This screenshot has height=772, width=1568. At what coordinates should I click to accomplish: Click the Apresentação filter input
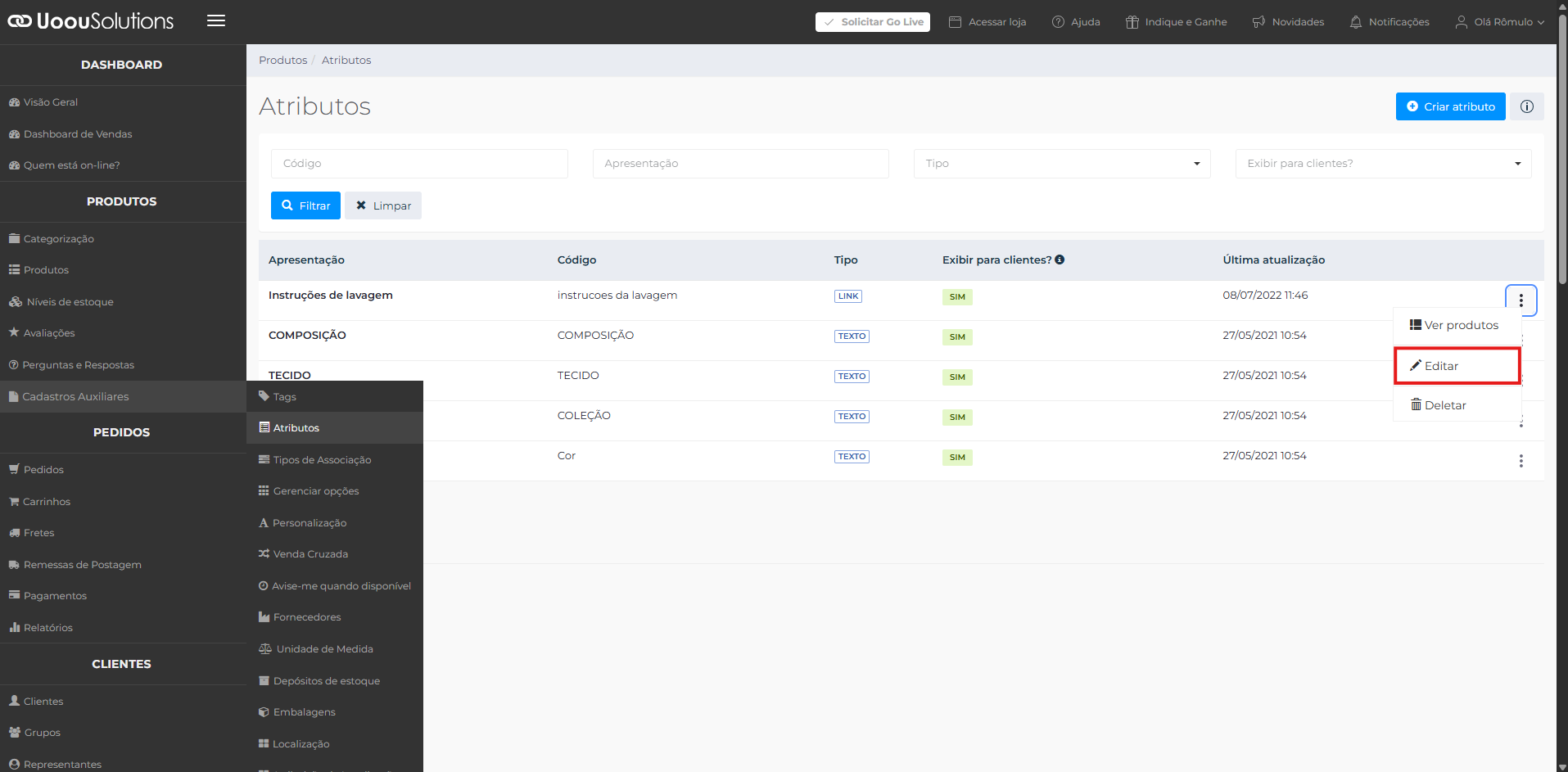740,164
